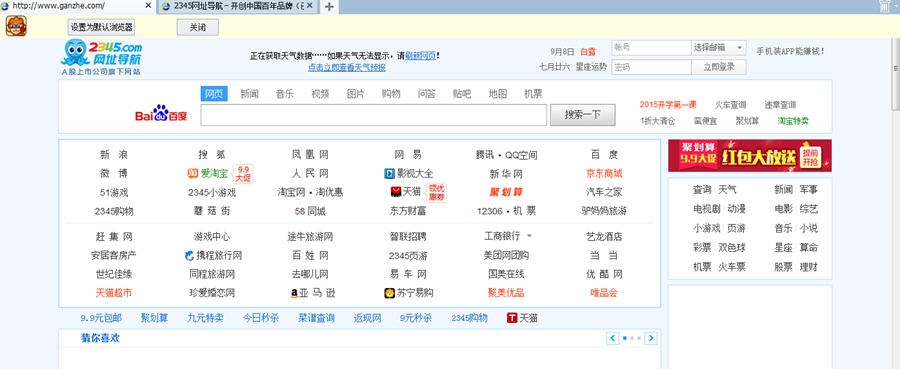Select 图片 search tab
Viewport: 900px width, 369px height.
click(355, 94)
